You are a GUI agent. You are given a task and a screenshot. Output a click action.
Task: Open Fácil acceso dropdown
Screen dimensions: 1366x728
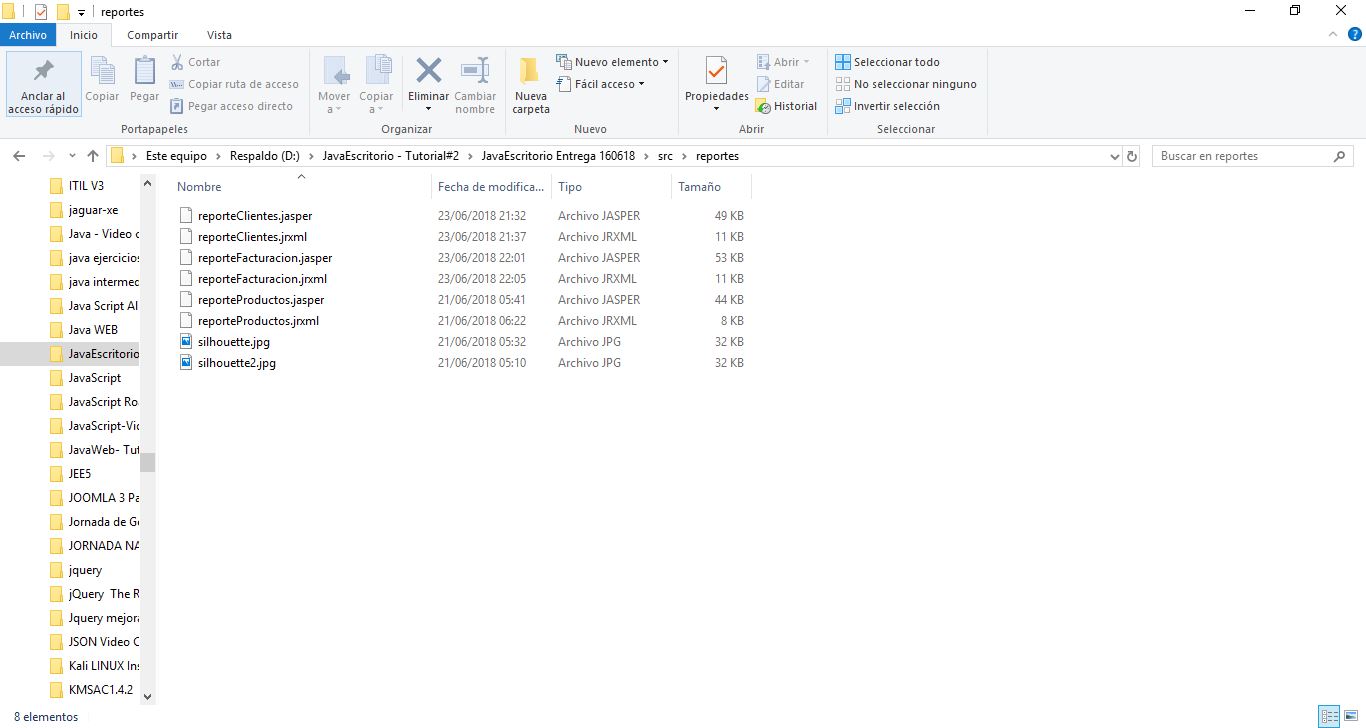pyautogui.click(x=601, y=84)
